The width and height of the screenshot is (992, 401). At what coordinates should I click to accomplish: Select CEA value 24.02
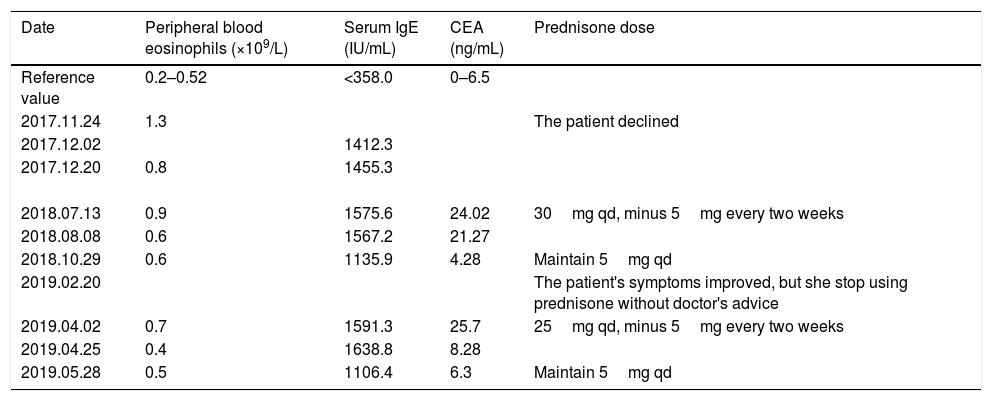pyautogui.click(x=470, y=213)
